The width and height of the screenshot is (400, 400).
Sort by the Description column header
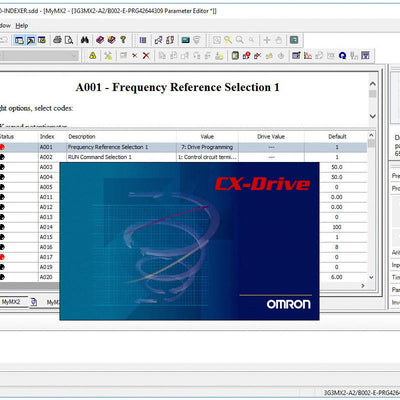click(x=82, y=137)
